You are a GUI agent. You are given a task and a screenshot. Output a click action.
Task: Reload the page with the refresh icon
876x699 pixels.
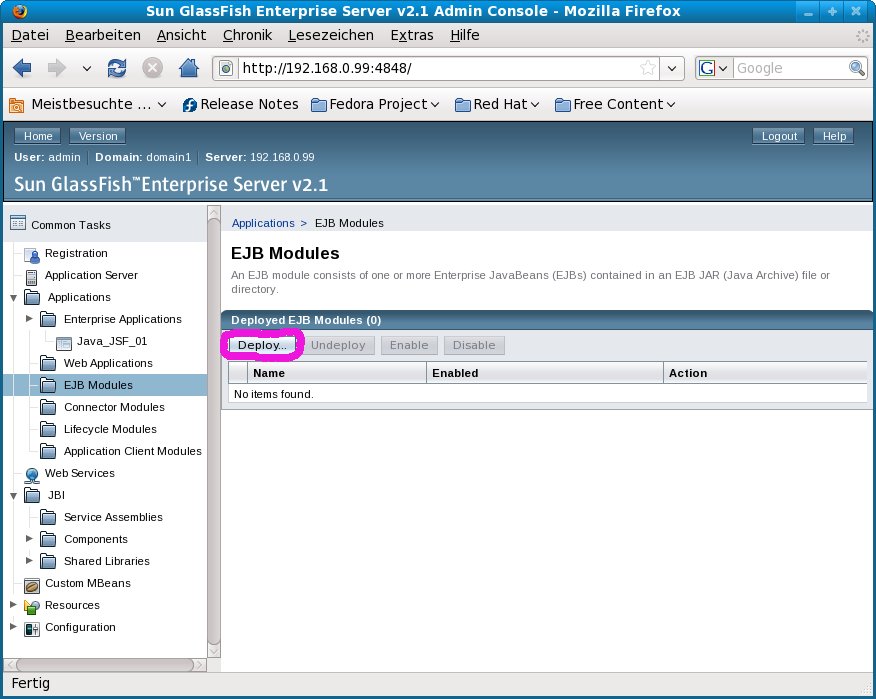(x=117, y=68)
